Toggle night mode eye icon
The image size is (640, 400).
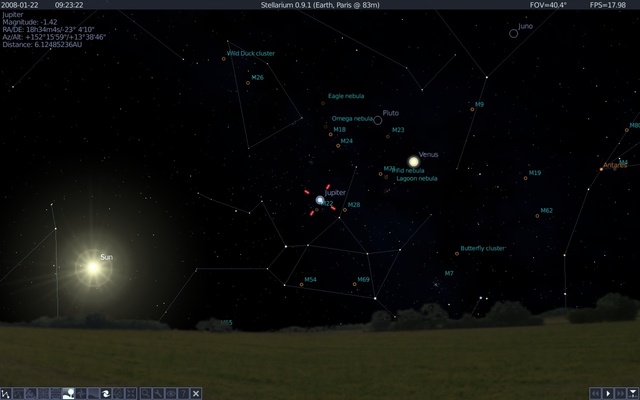pyautogui.click(x=171, y=393)
